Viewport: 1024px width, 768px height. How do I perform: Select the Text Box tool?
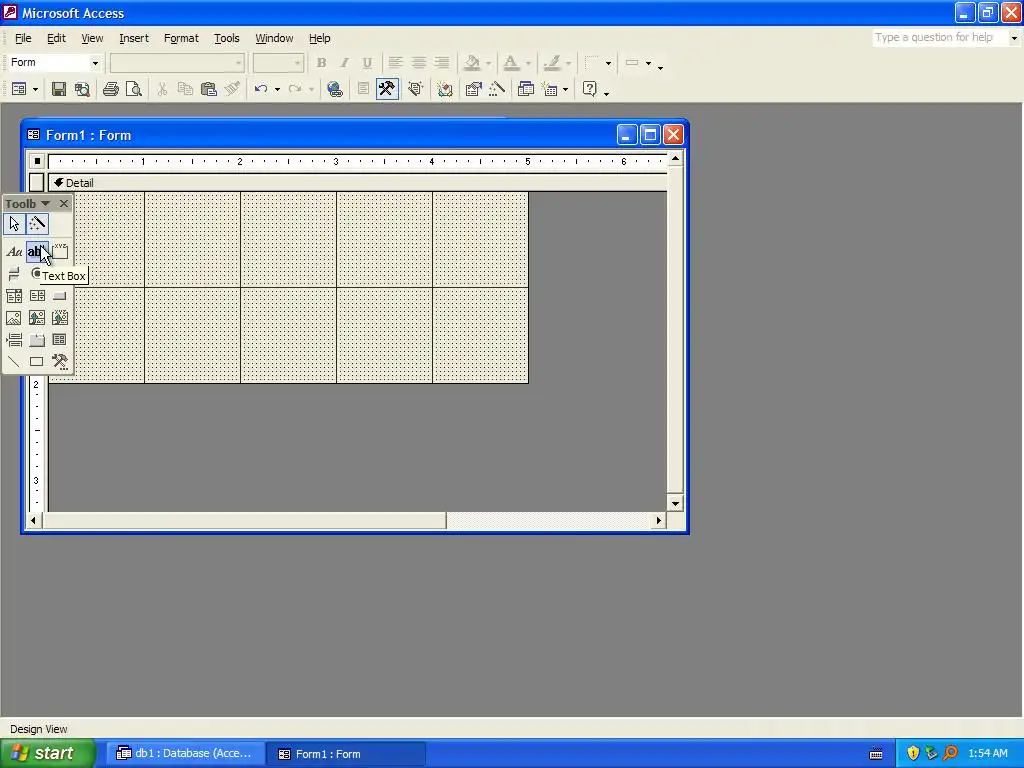pyautogui.click(x=37, y=251)
